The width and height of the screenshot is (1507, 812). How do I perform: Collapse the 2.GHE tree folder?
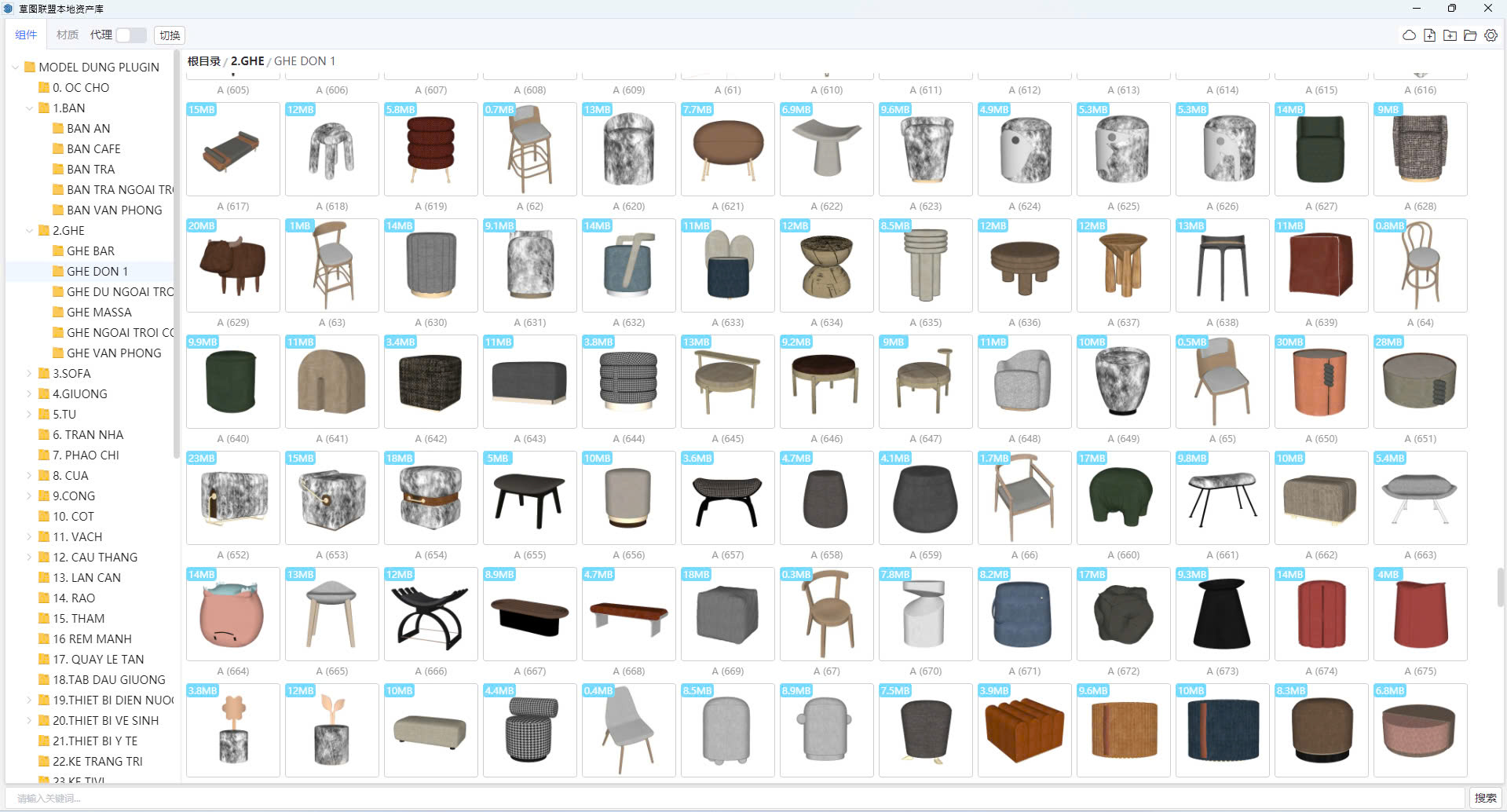30,231
